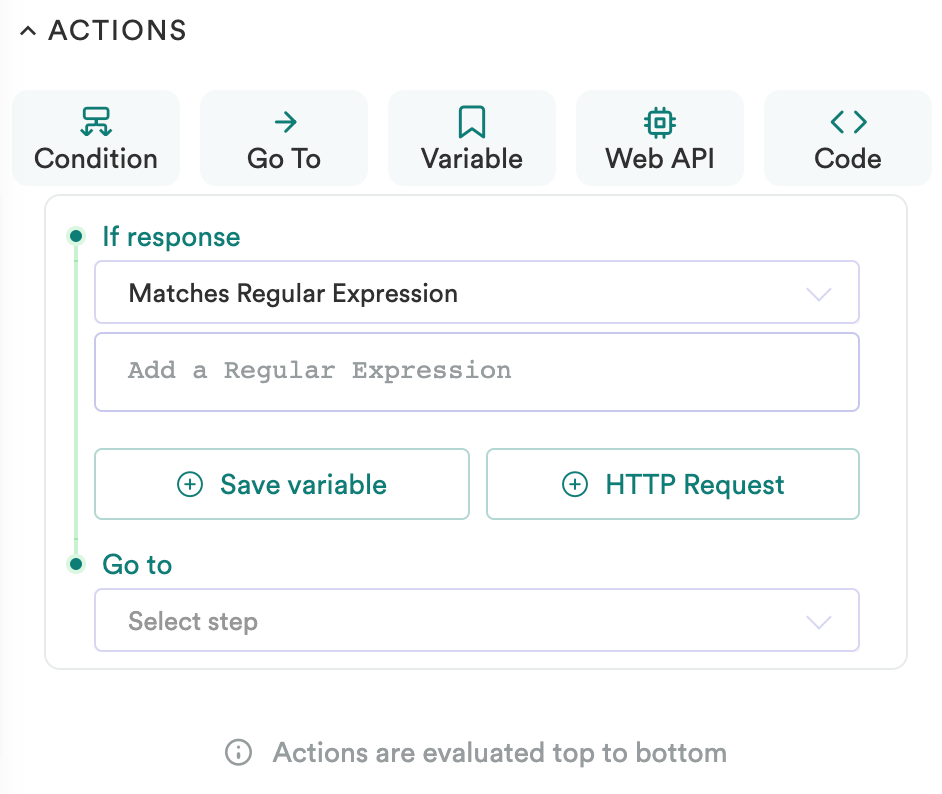Choose the Variable bookmark icon

click(x=472, y=122)
